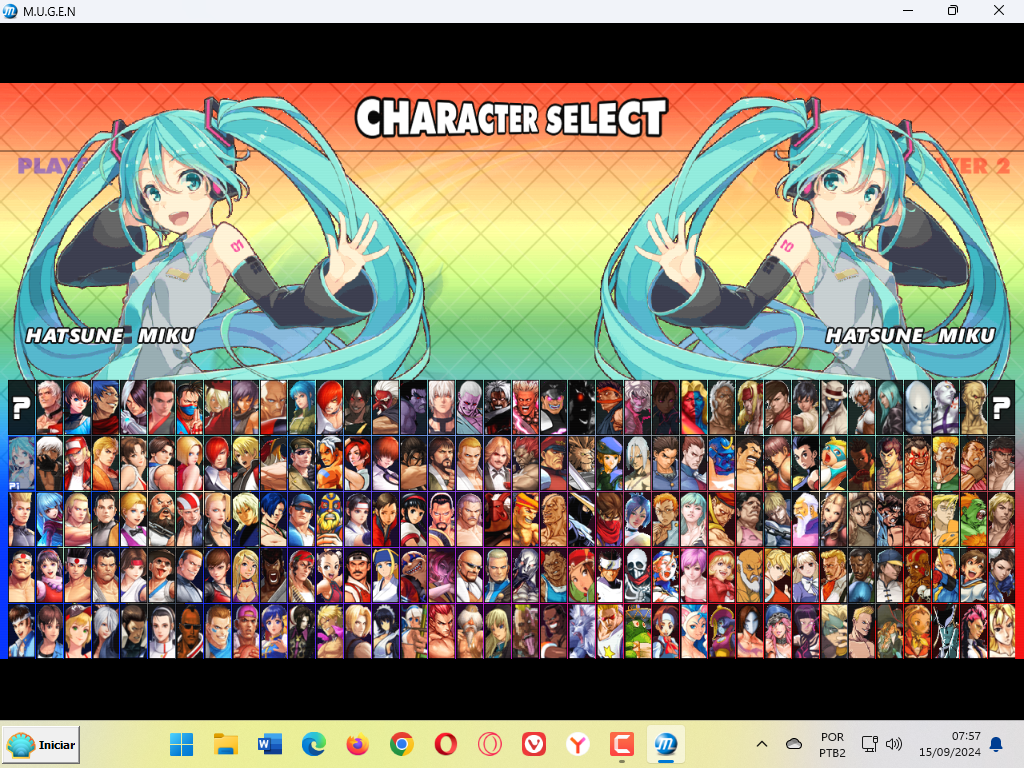Choose Heidern with eyepatch and military cap
Image resolution: width=1024 pixels, height=768 pixels.
[302, 464]
